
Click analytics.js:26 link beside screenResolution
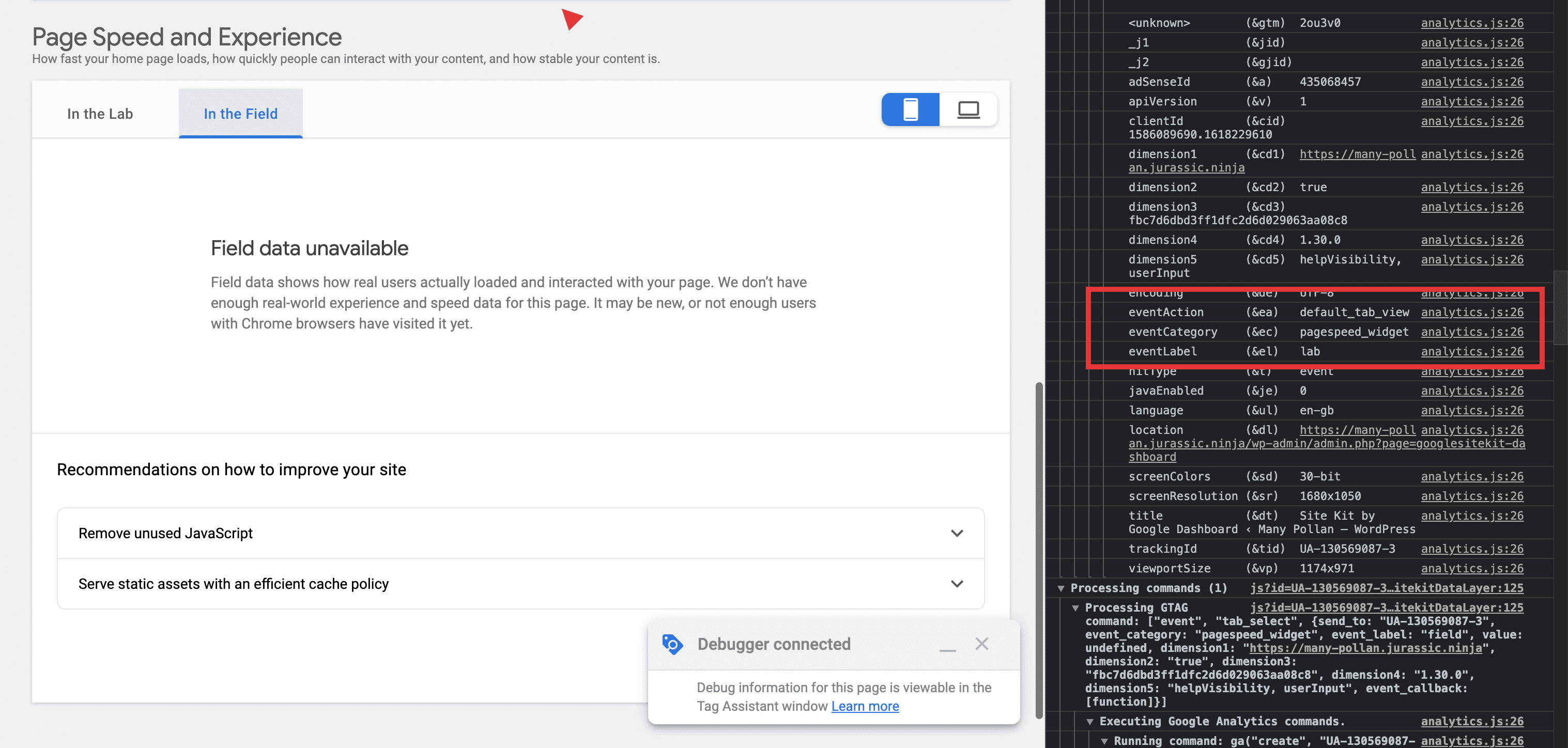point(1472,495)
